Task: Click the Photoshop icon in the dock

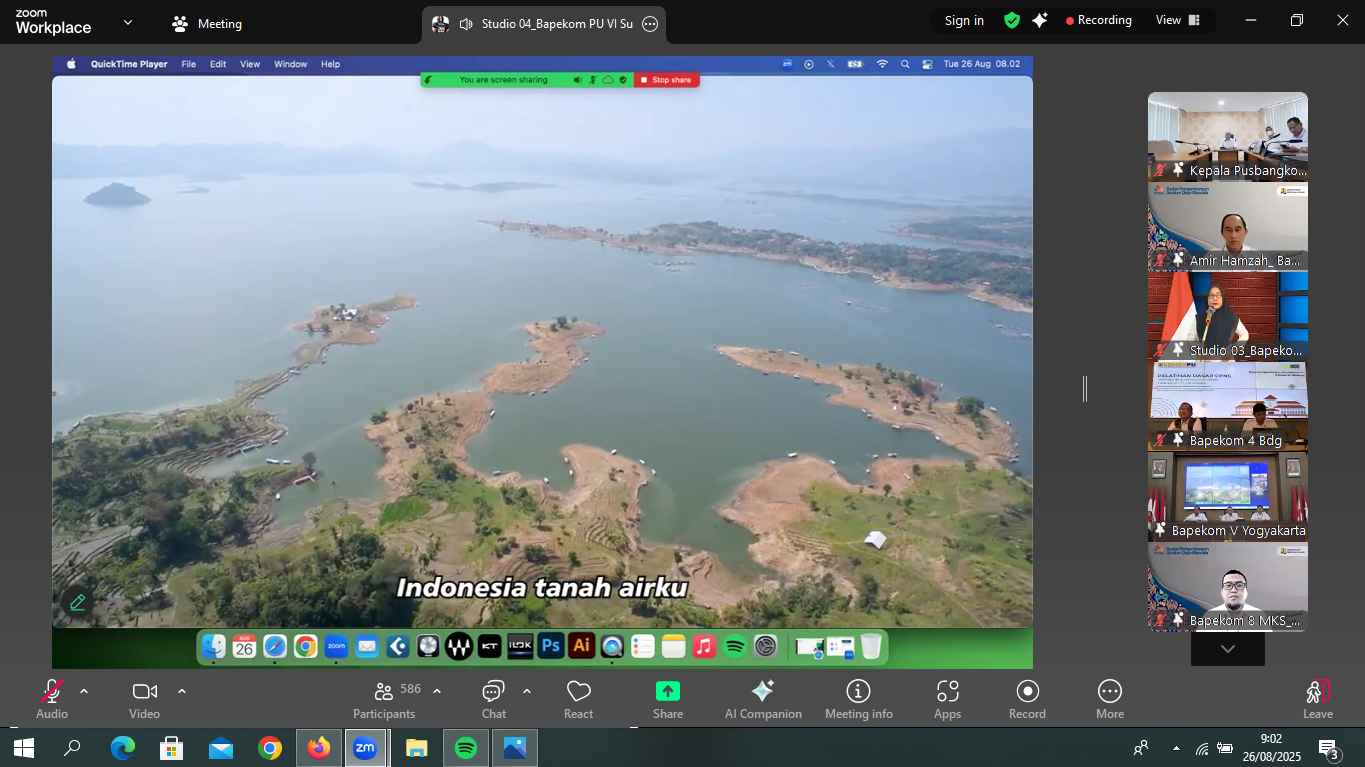Action: tap(551, 646)
